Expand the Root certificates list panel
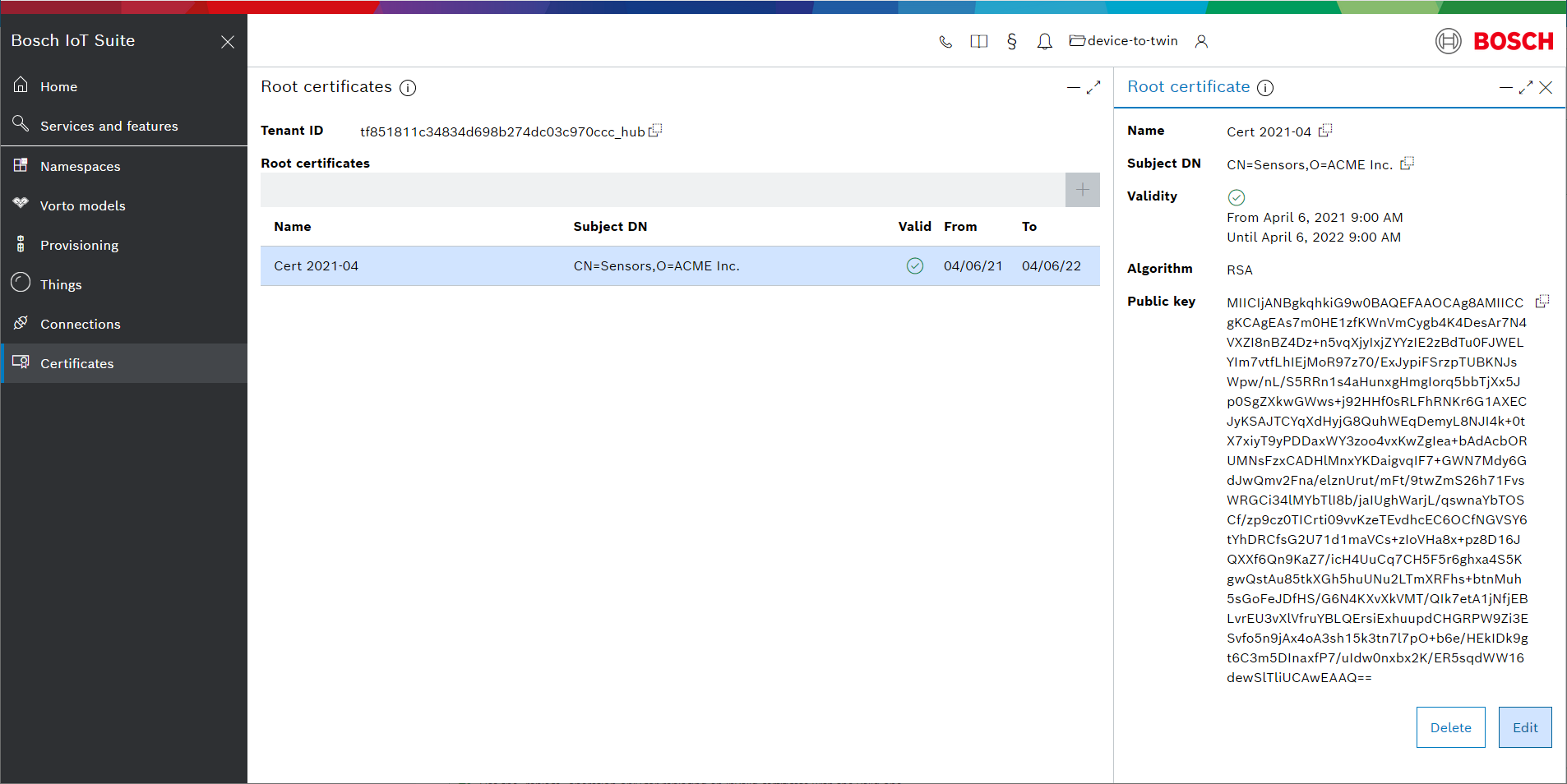Image resolution: width=1567 pixels, height=784 pixels. click(1093, 88)
